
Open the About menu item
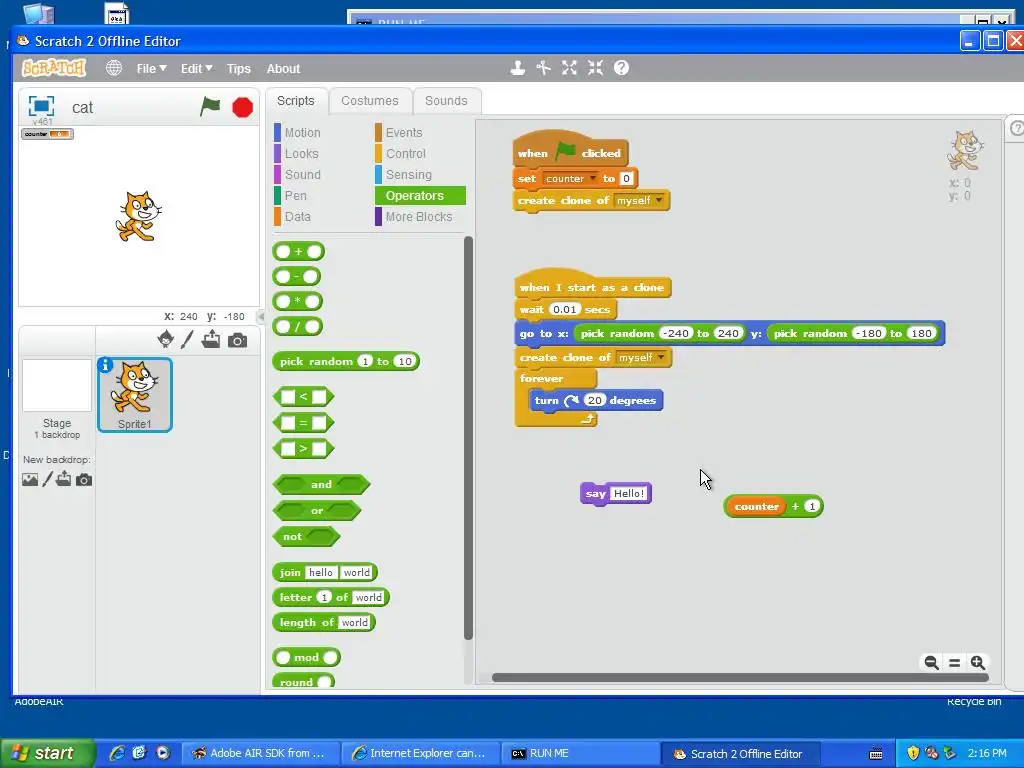coord(283,69)
